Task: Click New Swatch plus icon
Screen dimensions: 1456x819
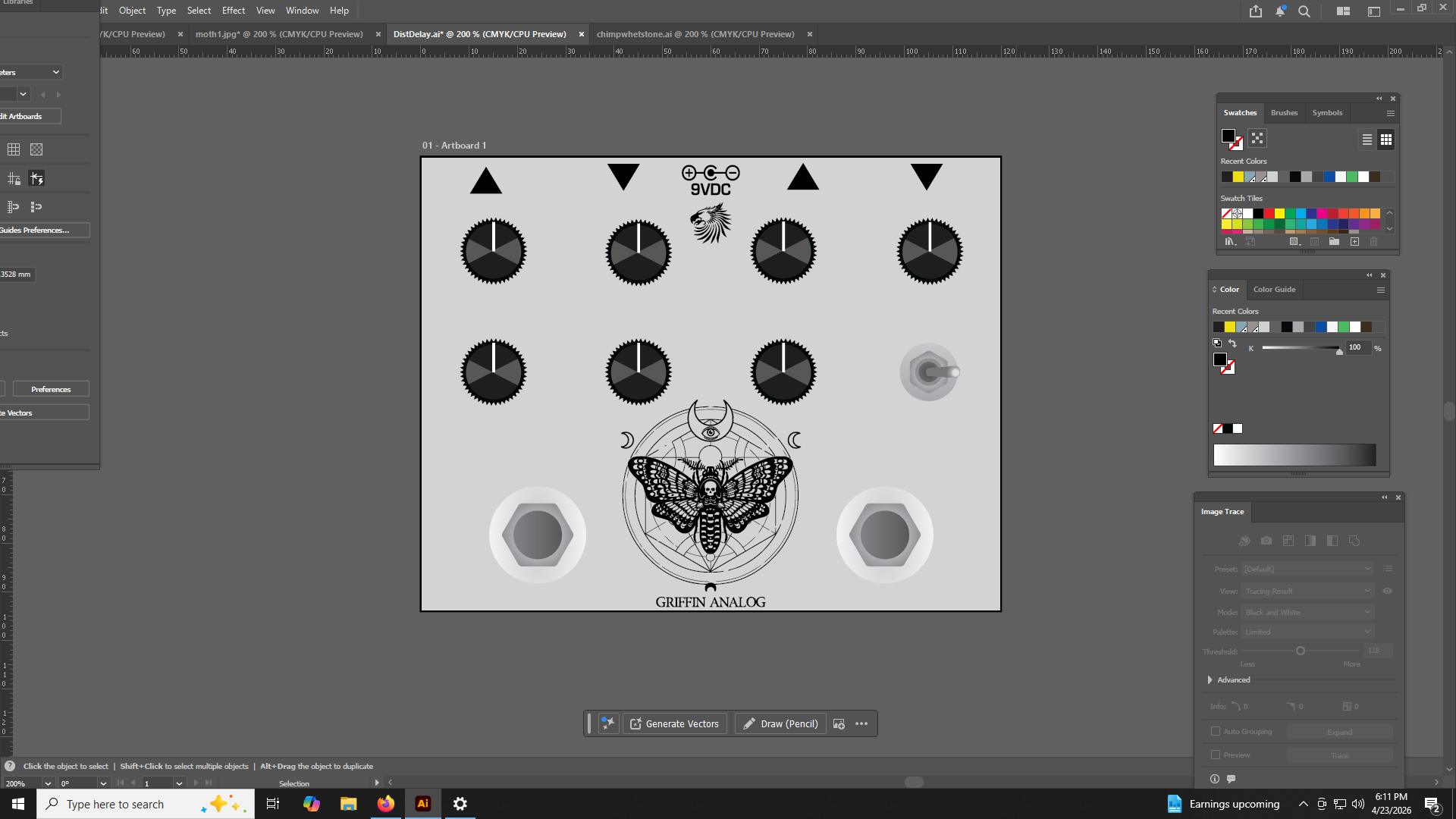Action: (1354, 242)
